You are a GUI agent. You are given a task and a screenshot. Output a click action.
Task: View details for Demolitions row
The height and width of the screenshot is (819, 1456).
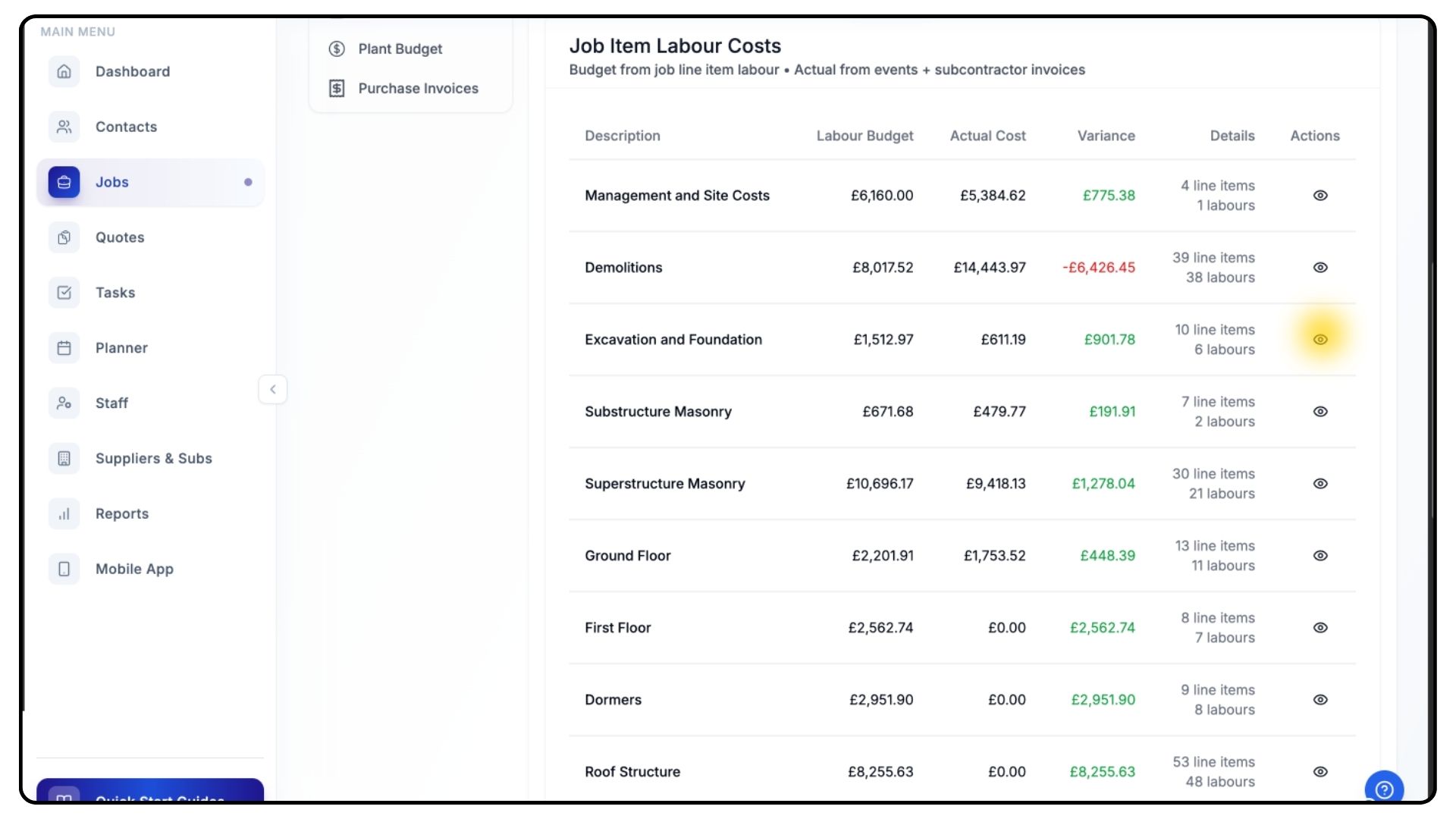(1320, 268)
